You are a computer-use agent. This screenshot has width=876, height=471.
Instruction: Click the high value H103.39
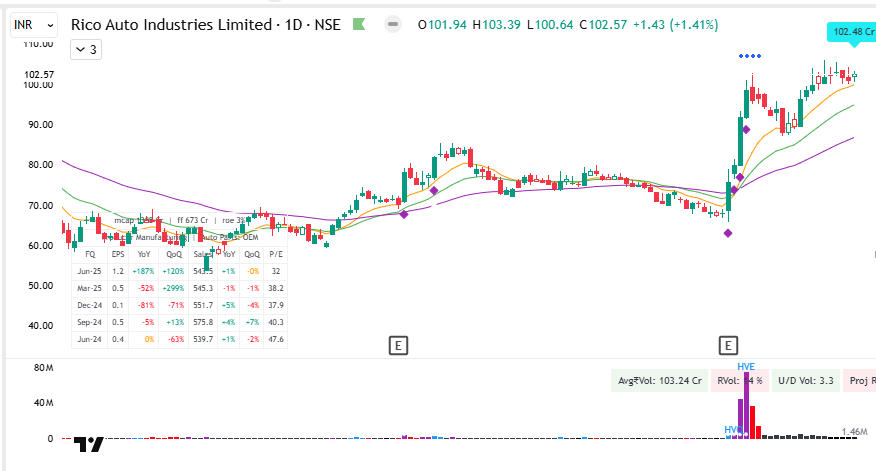[496, 25]
